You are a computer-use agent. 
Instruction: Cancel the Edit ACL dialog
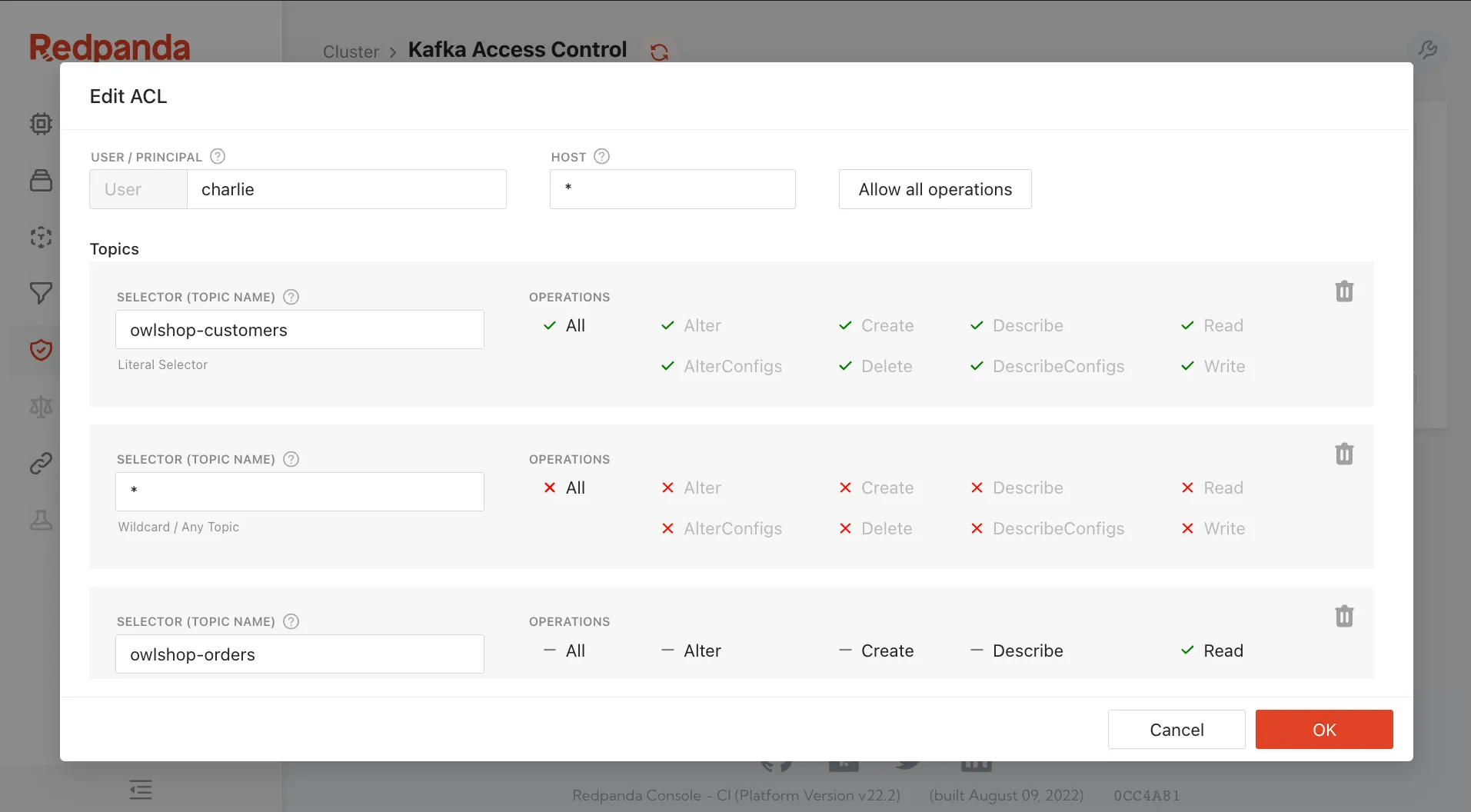coord(1176,729)
